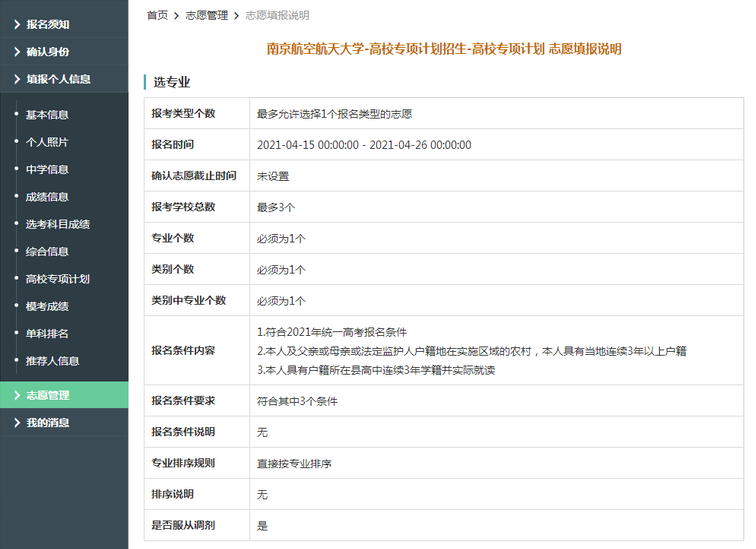The image size is (756, 549).
Task: Open 单科排名 in sidebar
Action: pos(47,334)
